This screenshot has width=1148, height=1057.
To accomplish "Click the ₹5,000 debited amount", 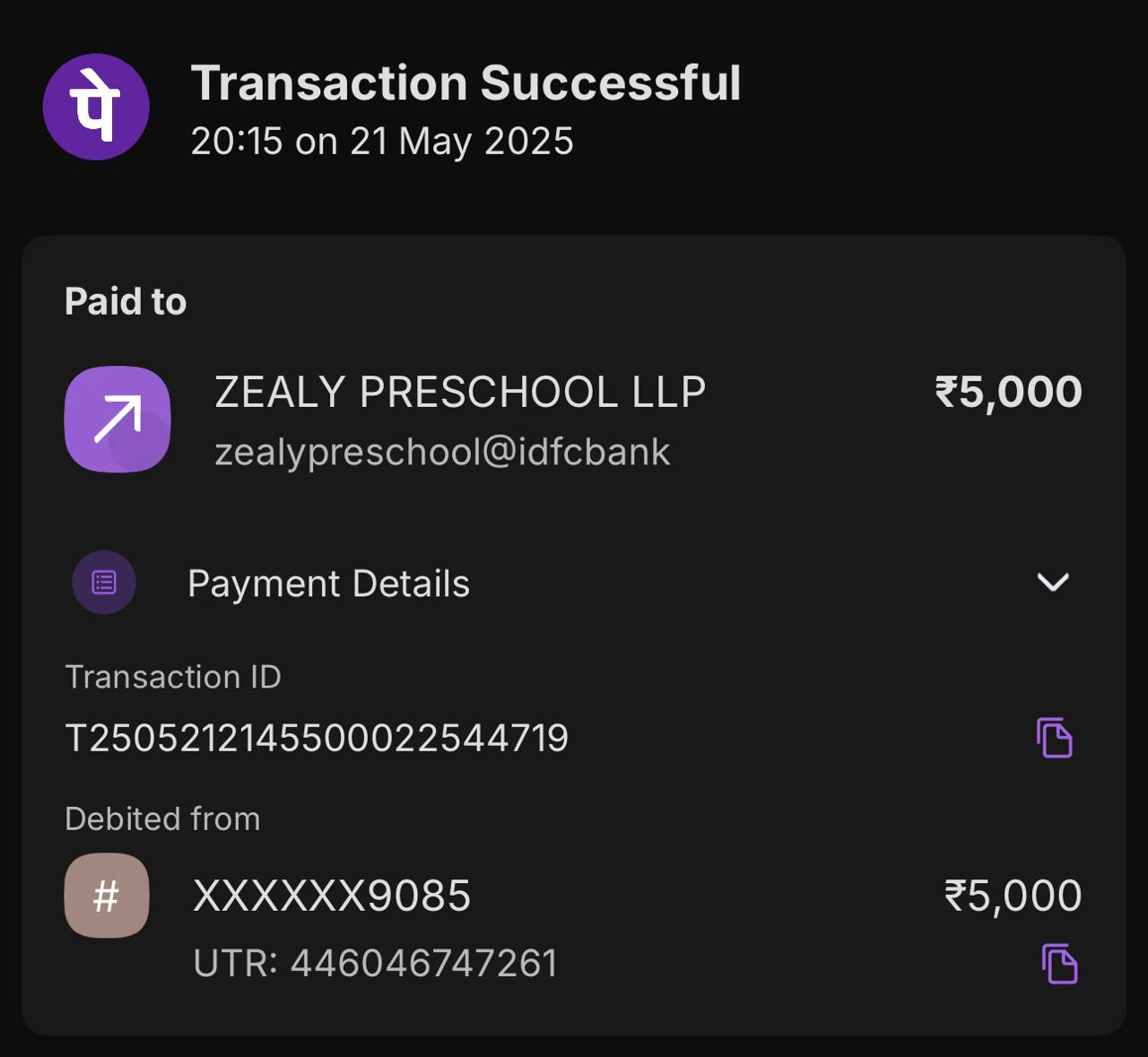I will click(1013, 896).
